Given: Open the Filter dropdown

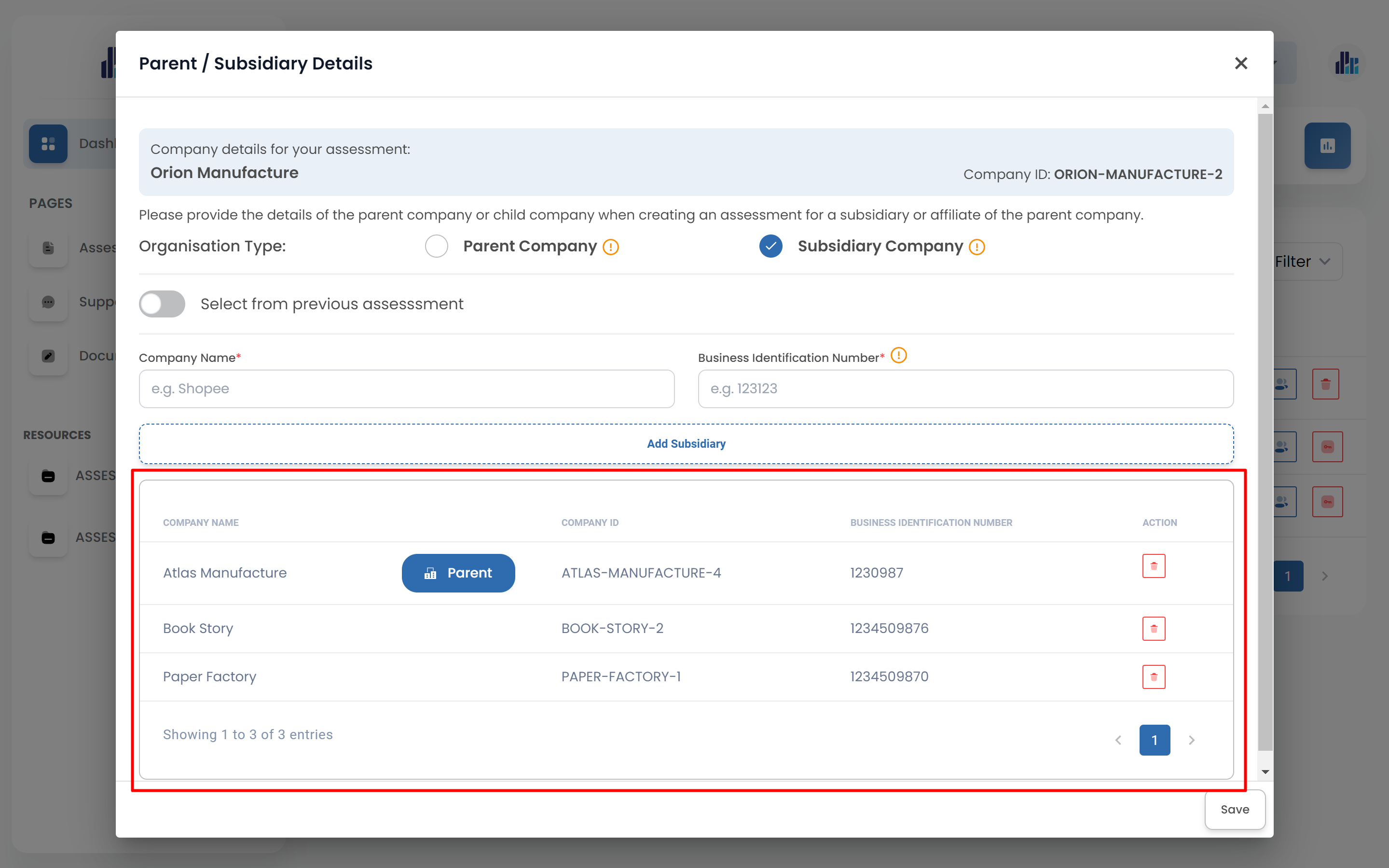Looking at the screenshot, I should [x=1303, y=262].
